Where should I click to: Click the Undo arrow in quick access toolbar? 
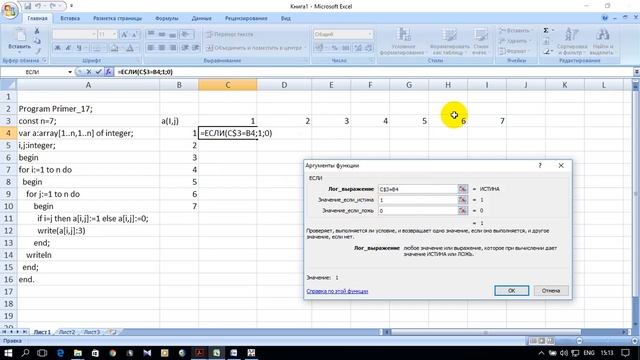coord(38,6)
